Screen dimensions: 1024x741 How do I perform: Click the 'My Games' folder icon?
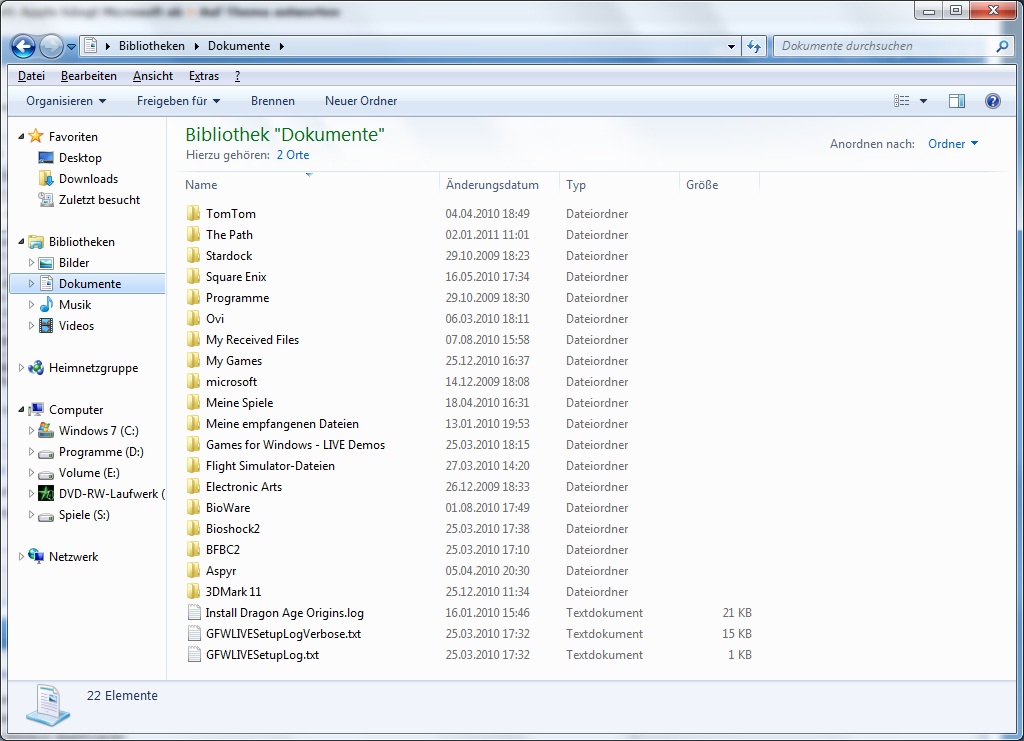[x=193, y=360]
